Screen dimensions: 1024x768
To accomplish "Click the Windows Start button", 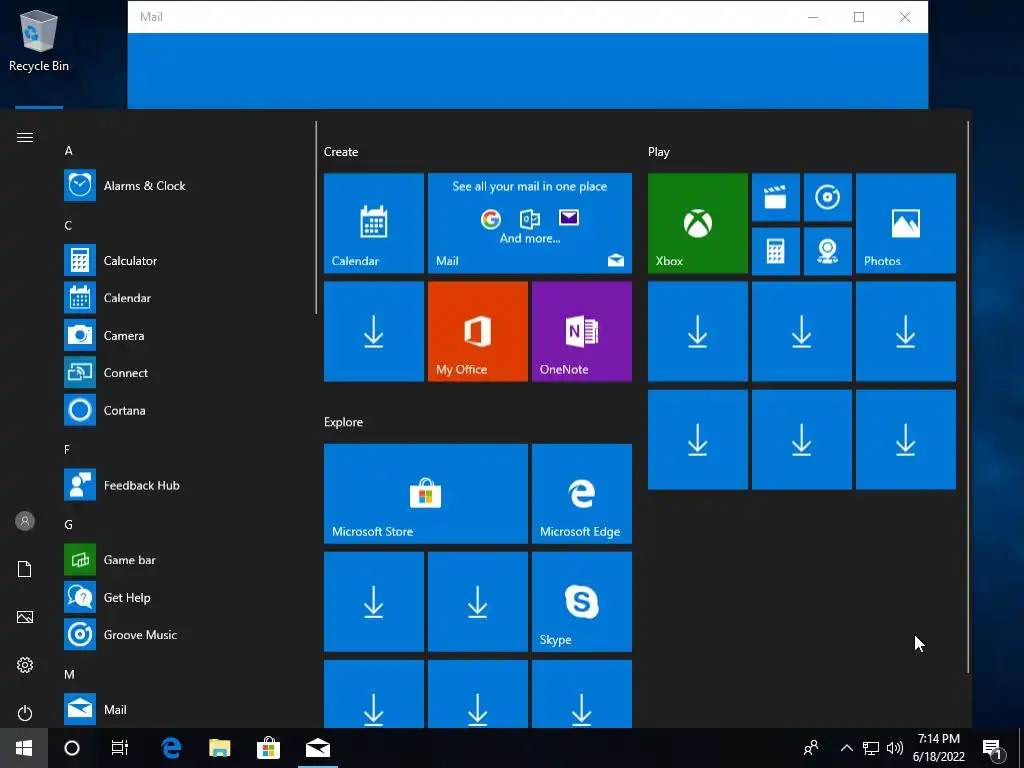I will pyautogui.click(x=24, y=748).
